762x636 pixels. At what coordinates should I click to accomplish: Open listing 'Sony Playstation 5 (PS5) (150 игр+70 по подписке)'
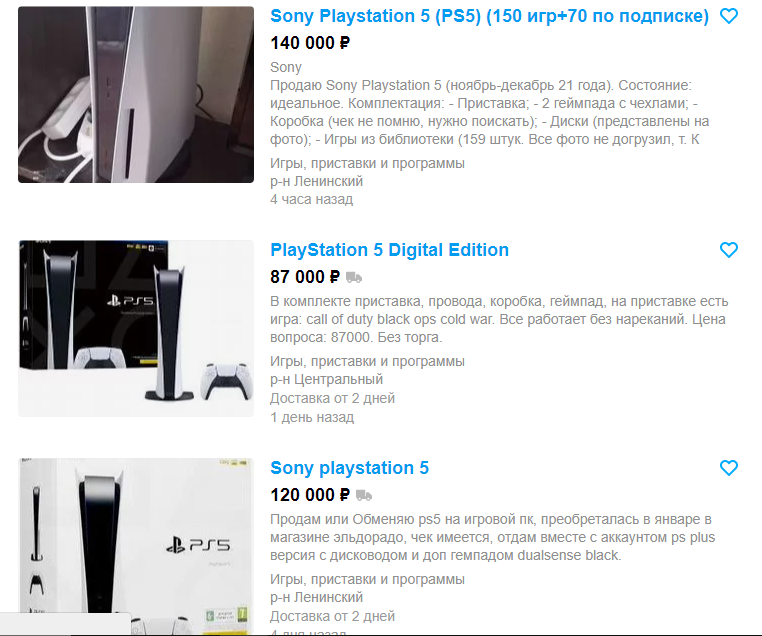tap(489, 16)
